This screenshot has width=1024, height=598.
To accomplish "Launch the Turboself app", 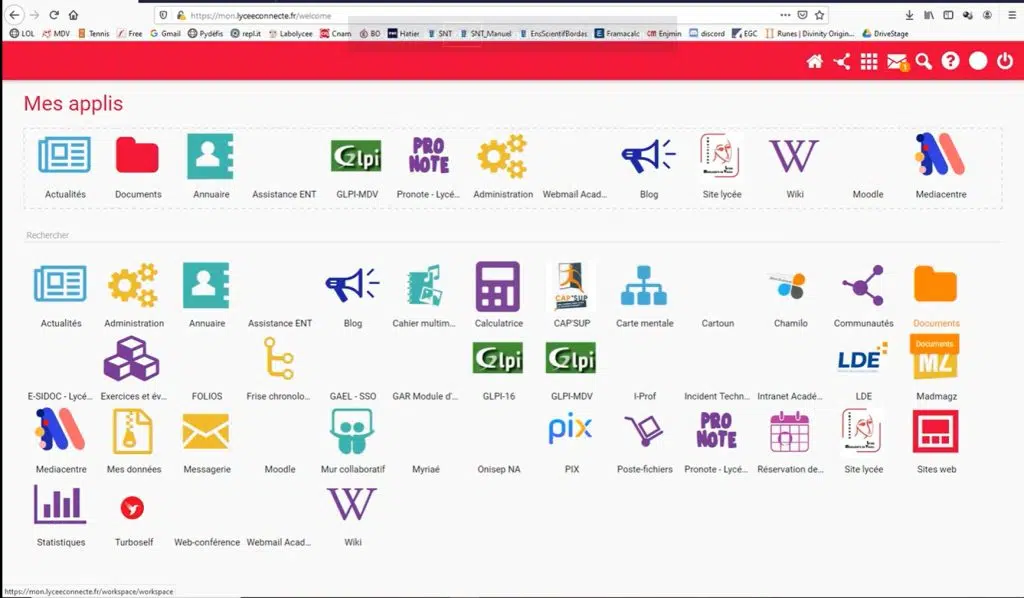I will click(x=133, y=507).
